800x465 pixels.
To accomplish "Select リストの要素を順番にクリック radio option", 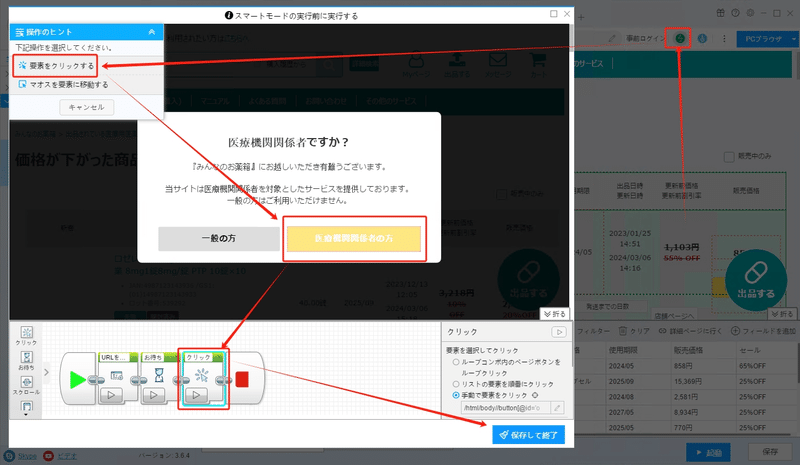I will (x=456, y=384).
